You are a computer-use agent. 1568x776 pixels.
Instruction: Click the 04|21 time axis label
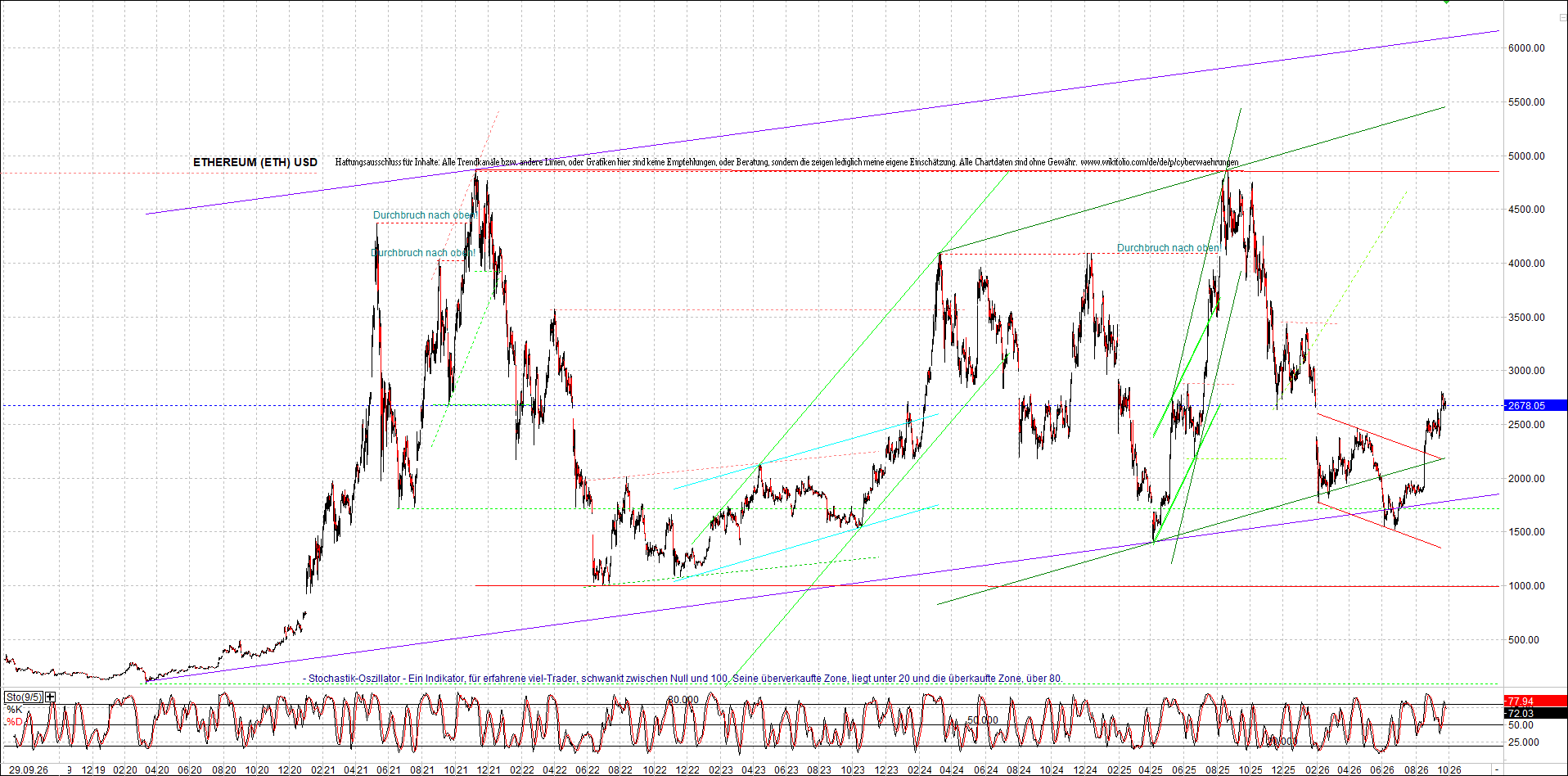click(x=355, y=770)
